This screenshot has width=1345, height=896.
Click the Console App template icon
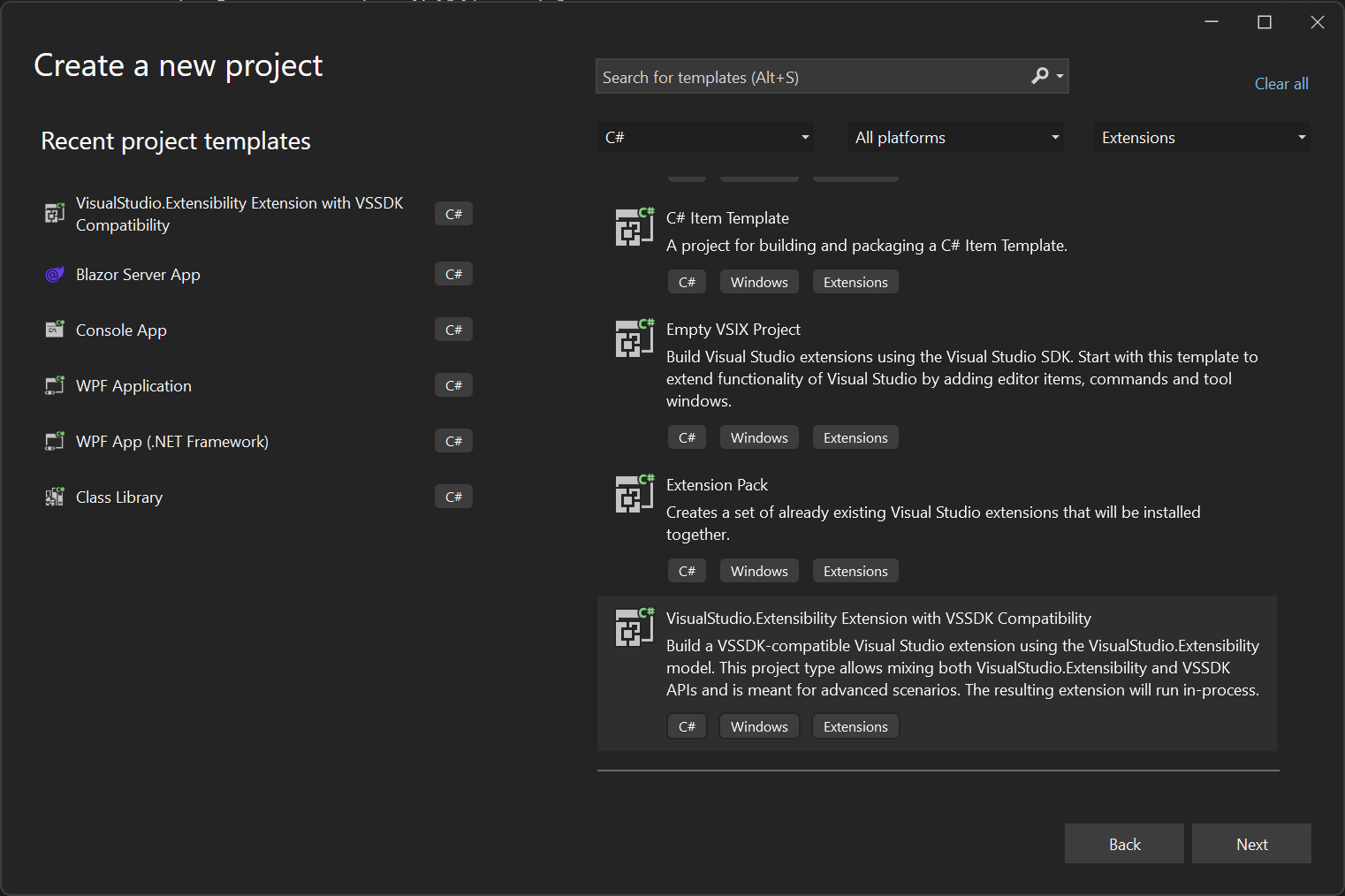pos(55,330)
